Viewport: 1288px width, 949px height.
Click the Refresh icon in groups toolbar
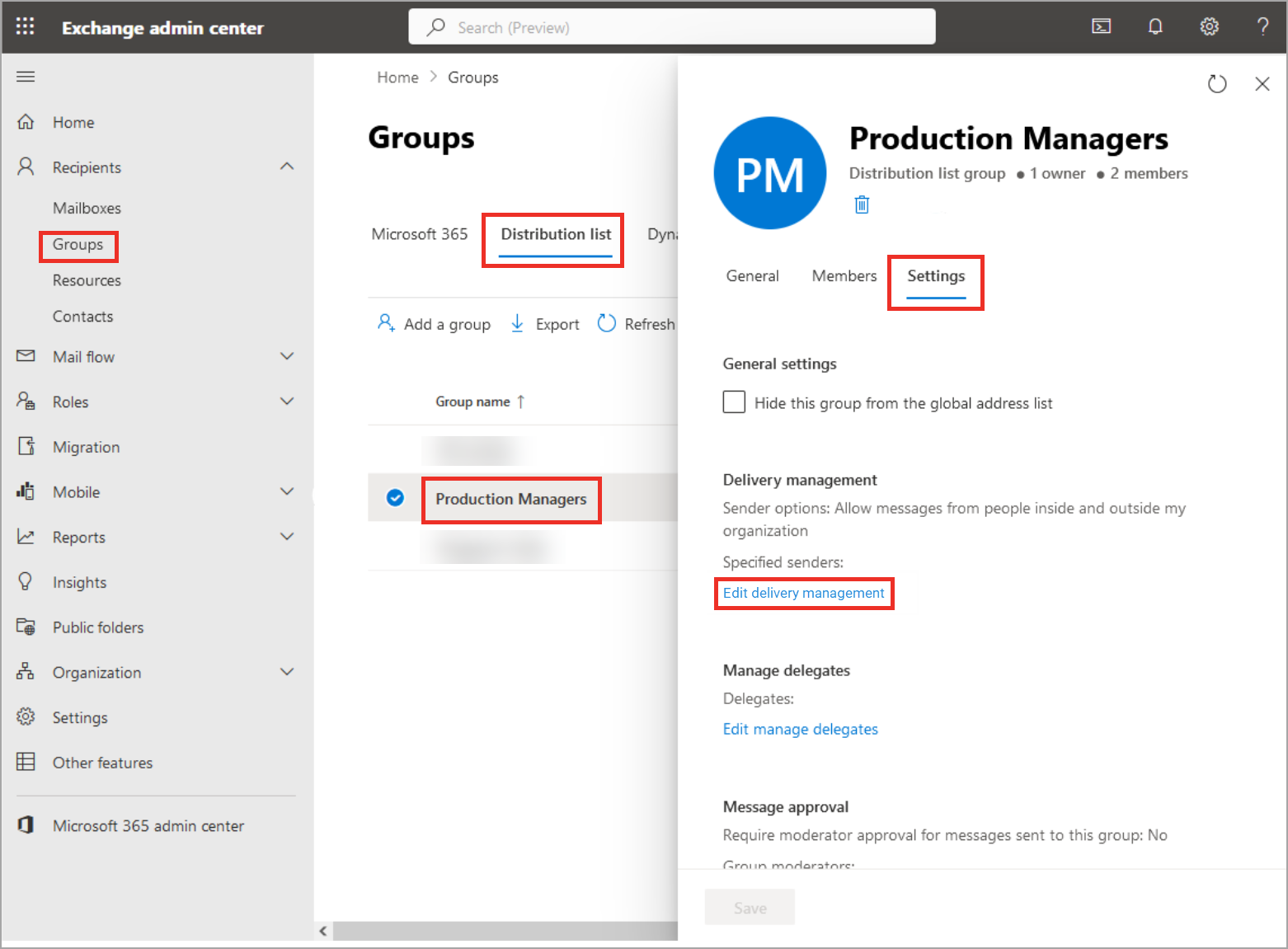click(606, 323)
